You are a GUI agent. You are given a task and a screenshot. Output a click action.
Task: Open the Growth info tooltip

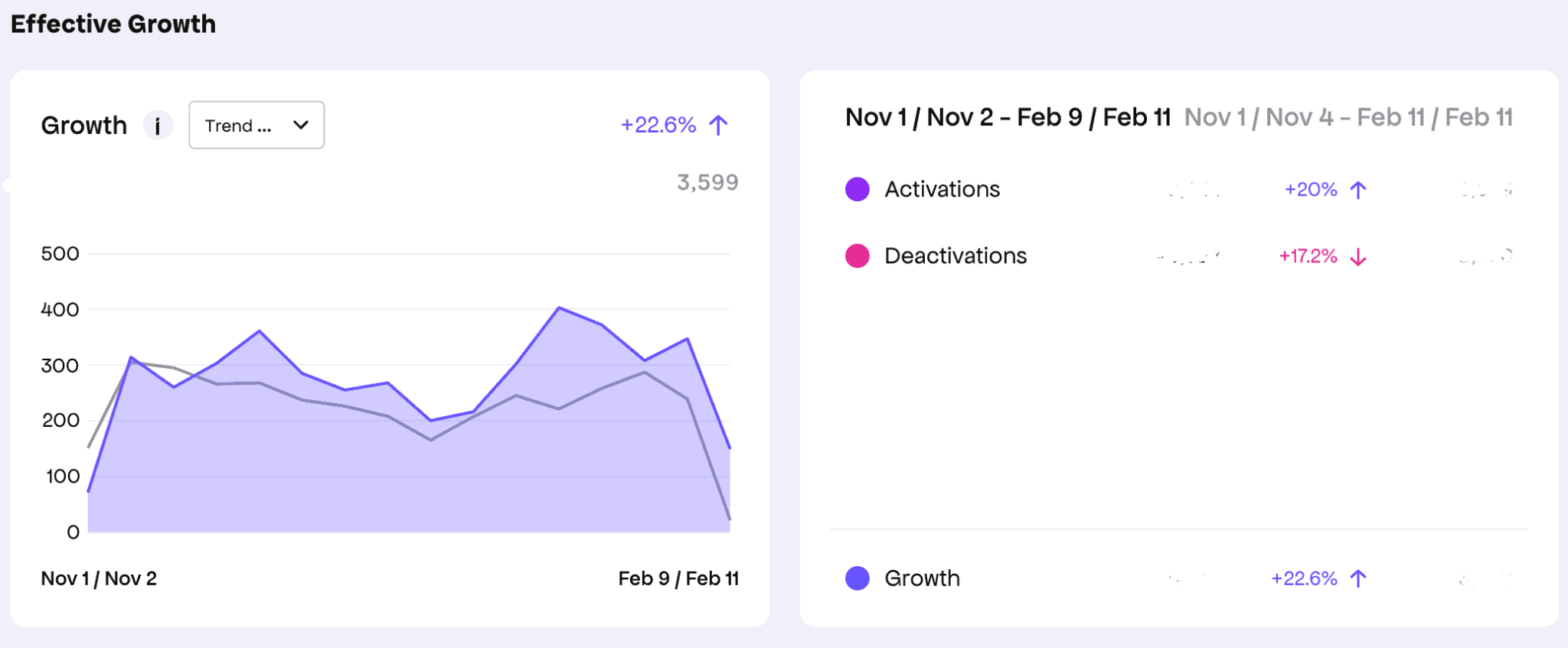click(158, 125)
